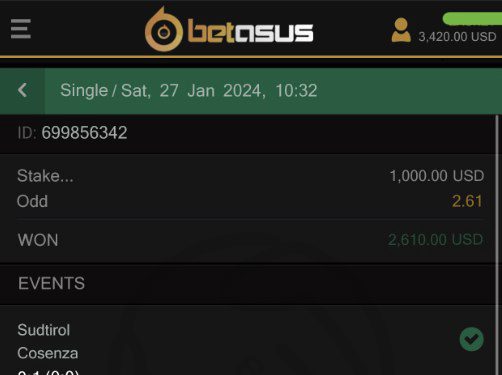
Task: Click the match score below Cosenza
Action: (48, 372)
